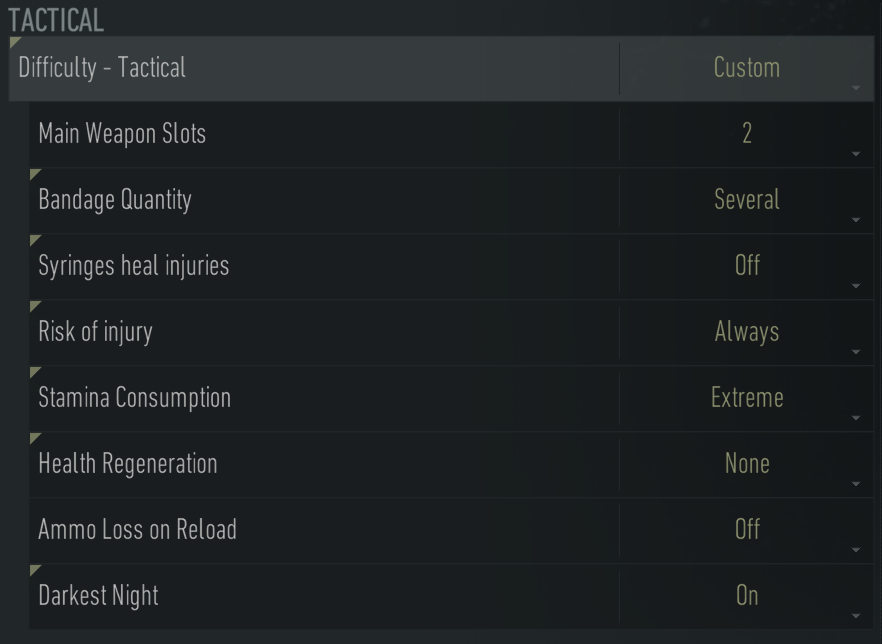The height and width of the screenshot is (644, 882).
Task: Click the 'Extreme' stamina value
Action: pos(747,398)
